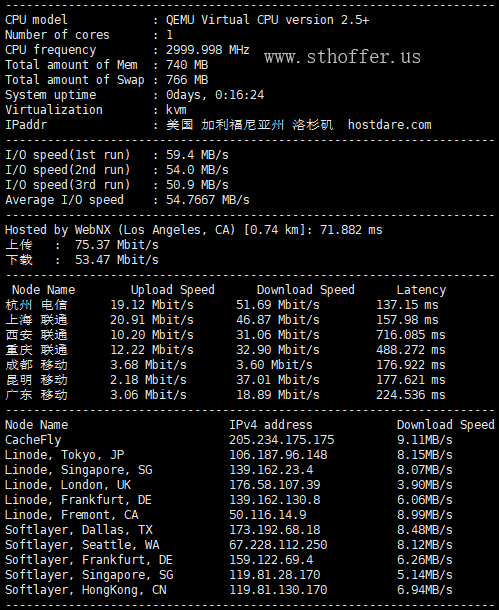The height and width of the screenshot is (610, 499).
Task: Click the 75.37 Mbit/s upload result
Action: click(x=117, y=245)
